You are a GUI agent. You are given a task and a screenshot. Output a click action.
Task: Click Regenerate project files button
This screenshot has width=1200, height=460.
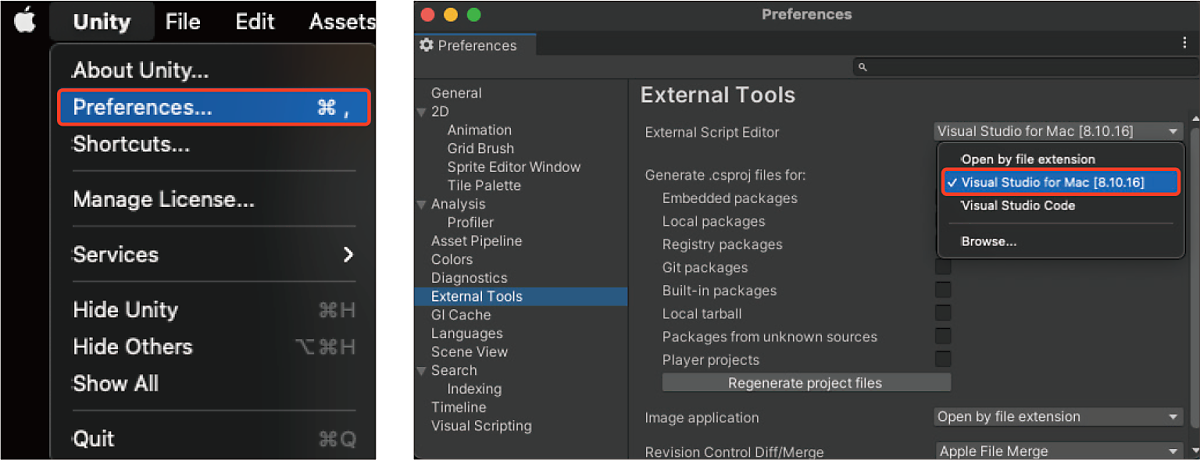point(806,382)
